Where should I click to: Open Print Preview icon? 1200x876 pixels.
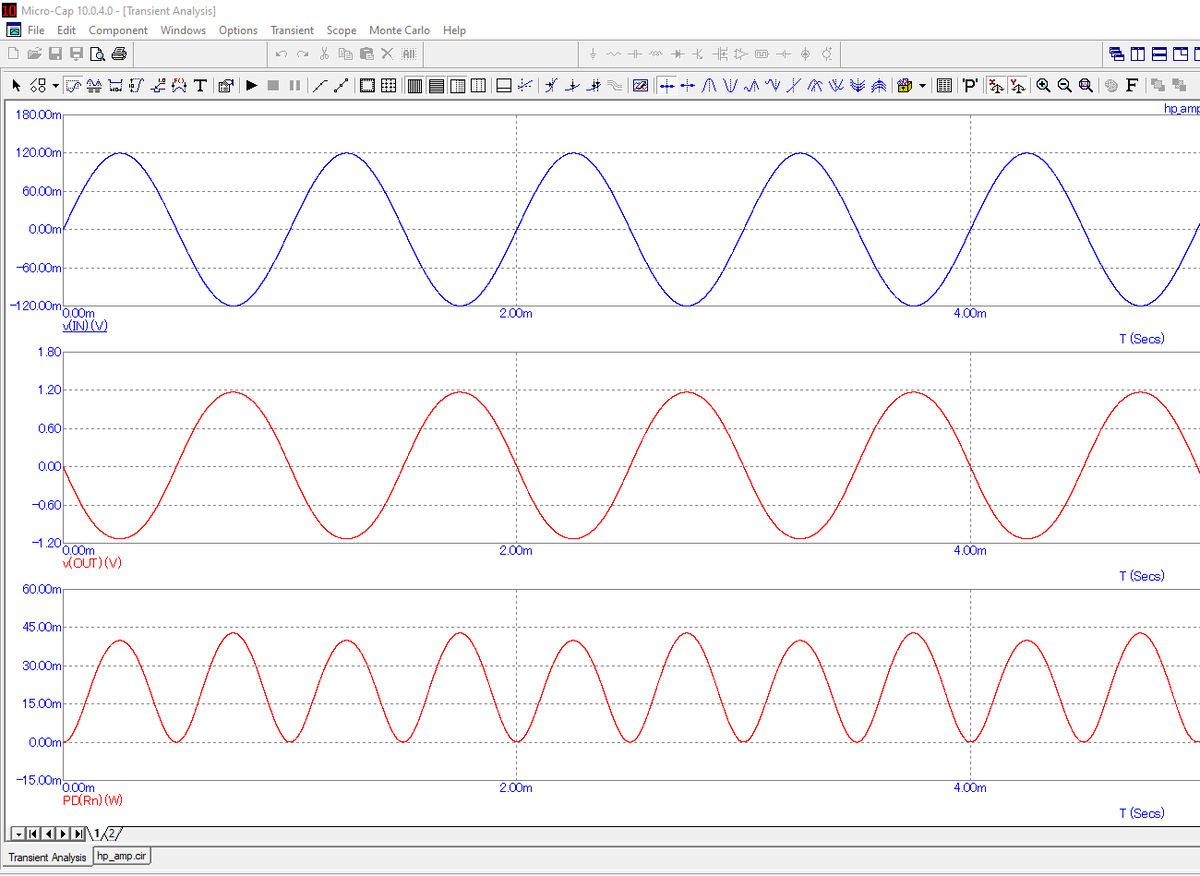pos(96,53)
